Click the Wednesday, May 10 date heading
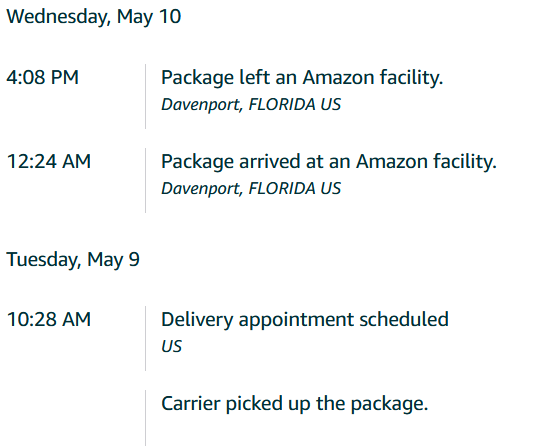The image size is (538, 446). (94, 17)
